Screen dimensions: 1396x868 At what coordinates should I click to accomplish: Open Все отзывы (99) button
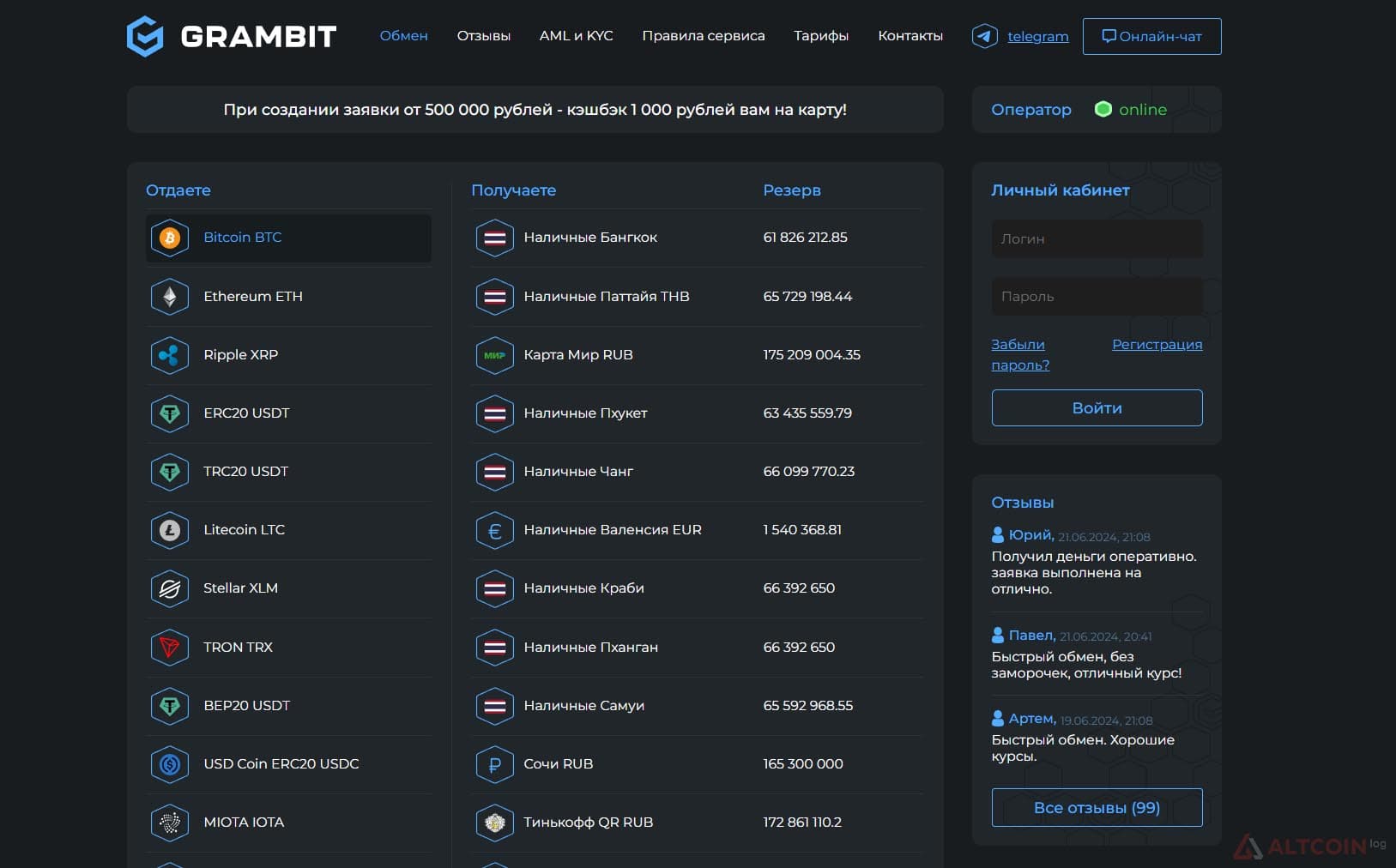[x=1097, y=808]
